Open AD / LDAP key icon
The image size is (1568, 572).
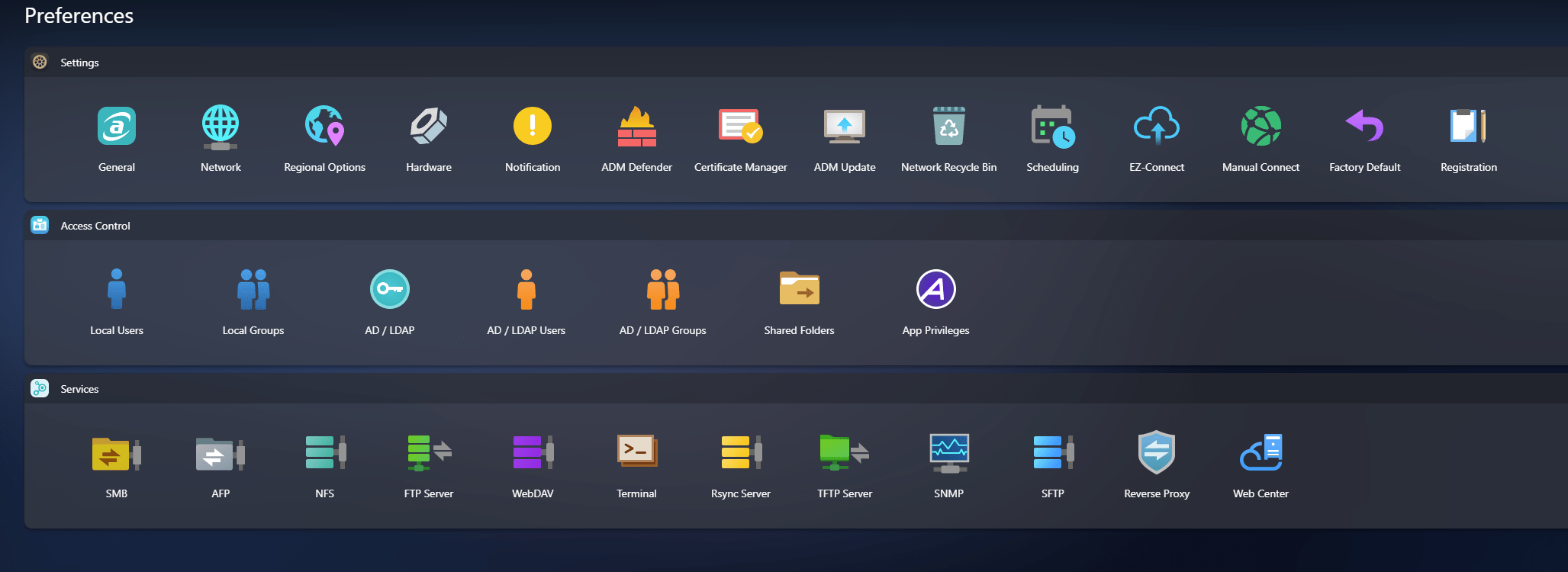[390, 290]
